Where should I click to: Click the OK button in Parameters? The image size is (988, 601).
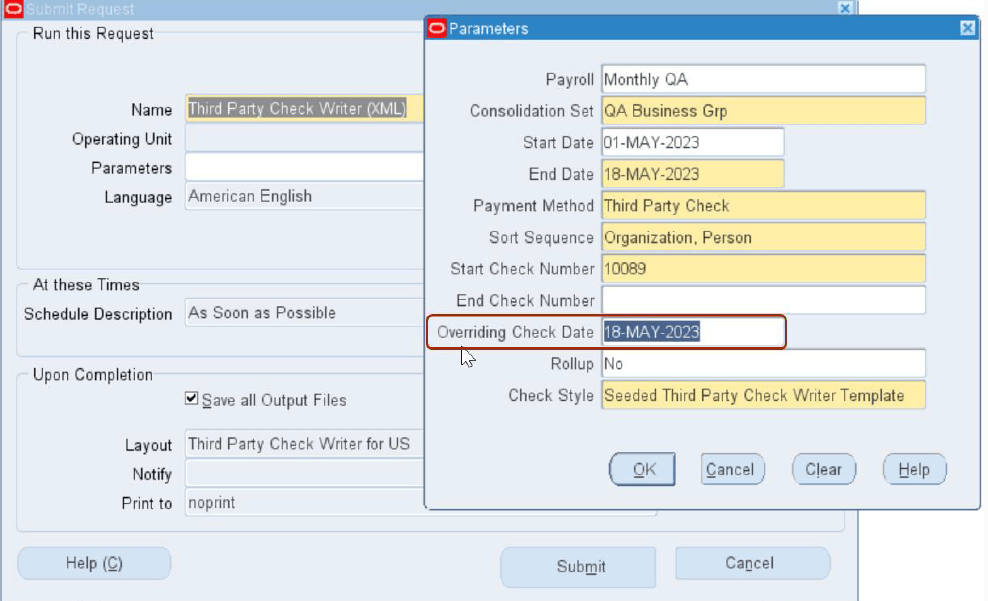tap(642, 469)
